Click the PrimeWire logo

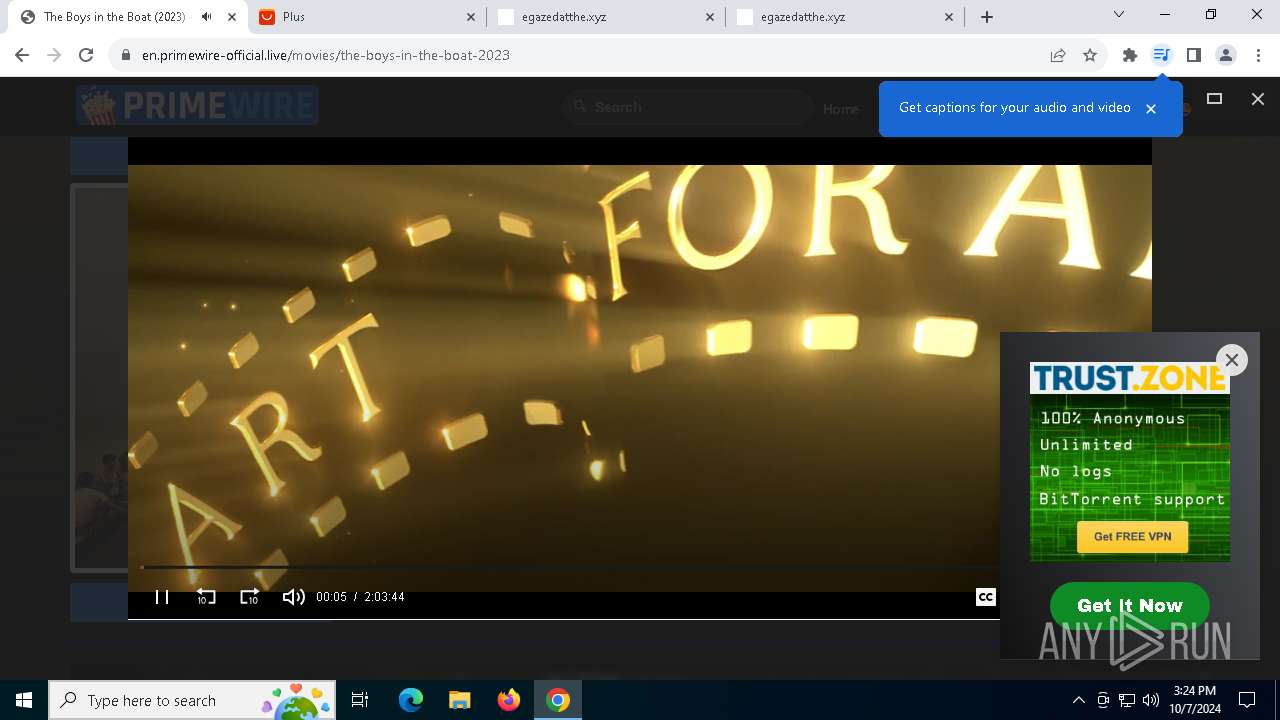tap(197, 105)
